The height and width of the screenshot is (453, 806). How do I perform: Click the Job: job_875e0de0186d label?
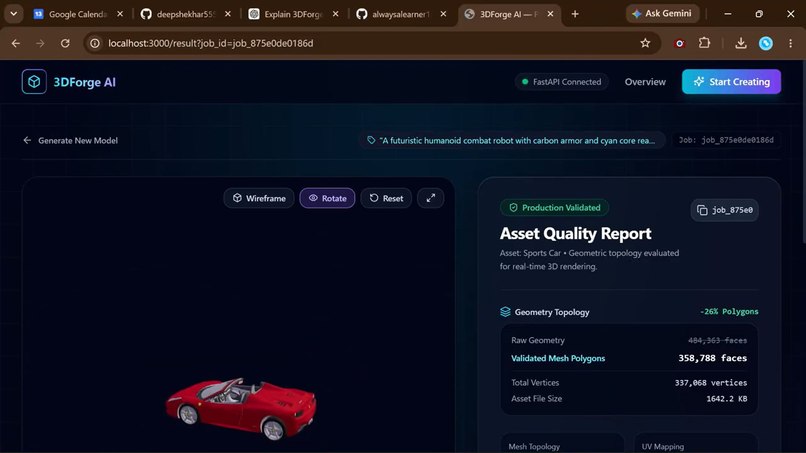pyautogui.click(x=726, y=140)
